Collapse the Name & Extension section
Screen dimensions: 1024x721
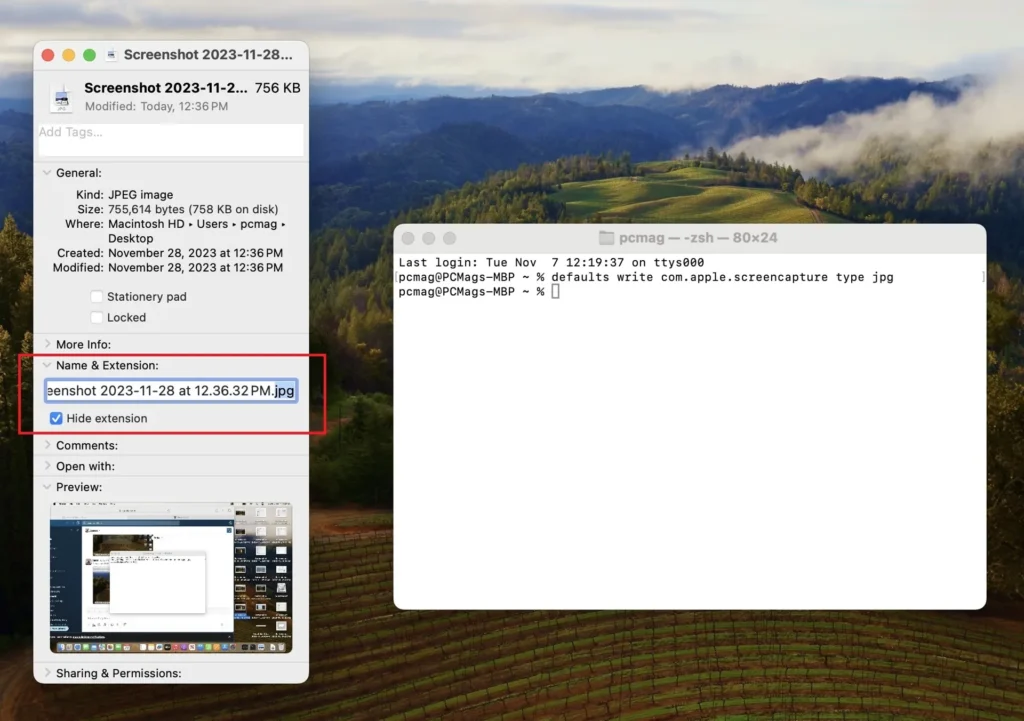(46, 366)
